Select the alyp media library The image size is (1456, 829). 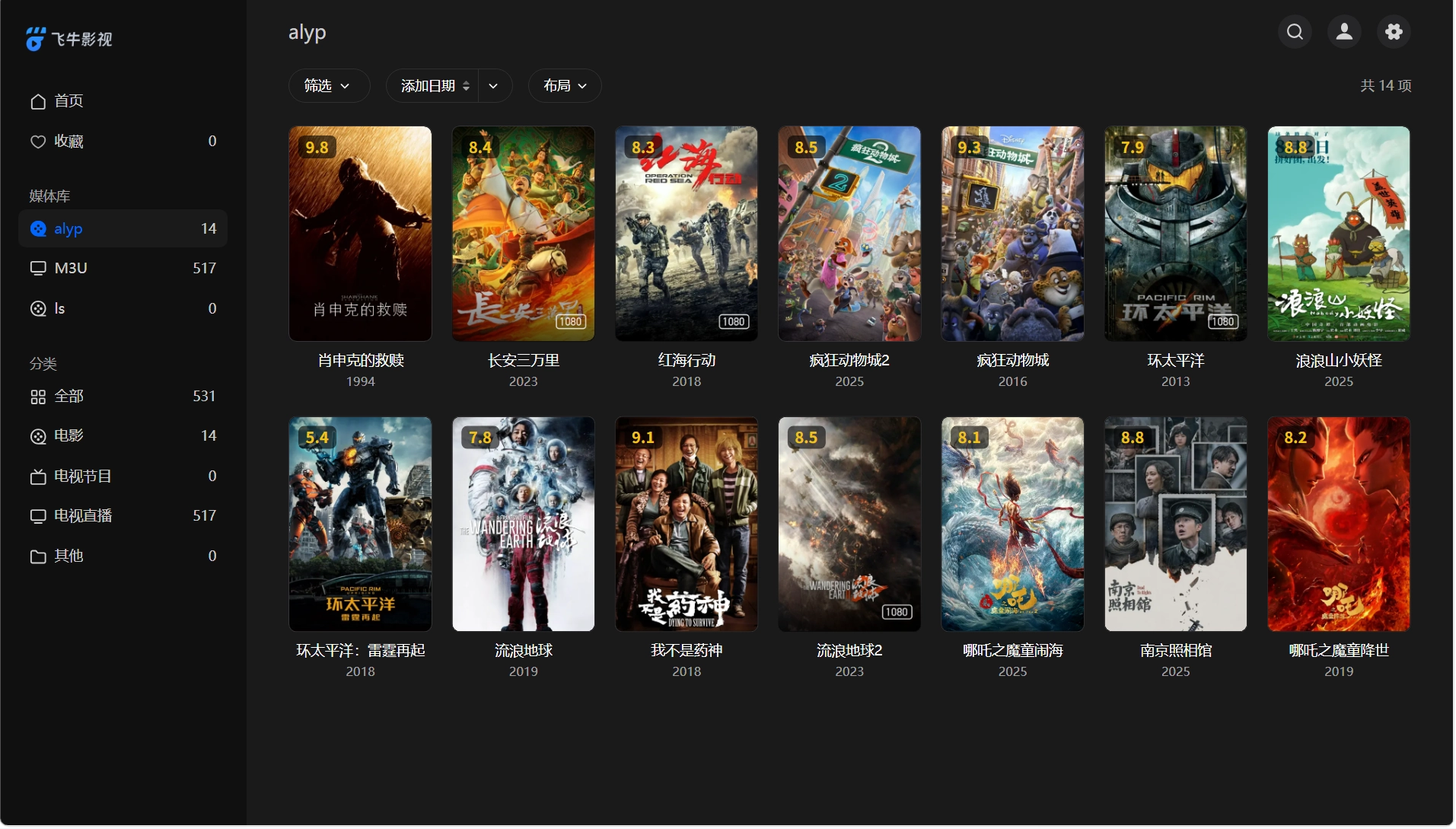coord(123,229)
